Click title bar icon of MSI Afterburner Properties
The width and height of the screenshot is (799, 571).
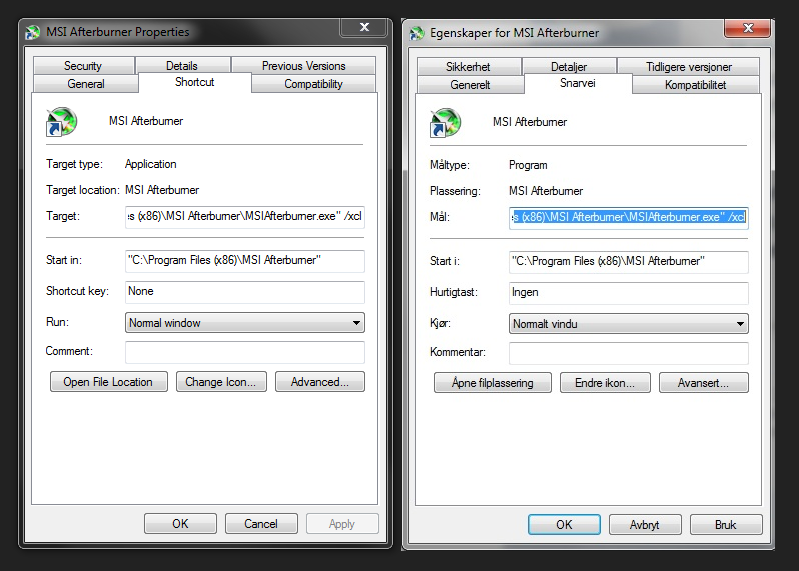tap(33, 33)
